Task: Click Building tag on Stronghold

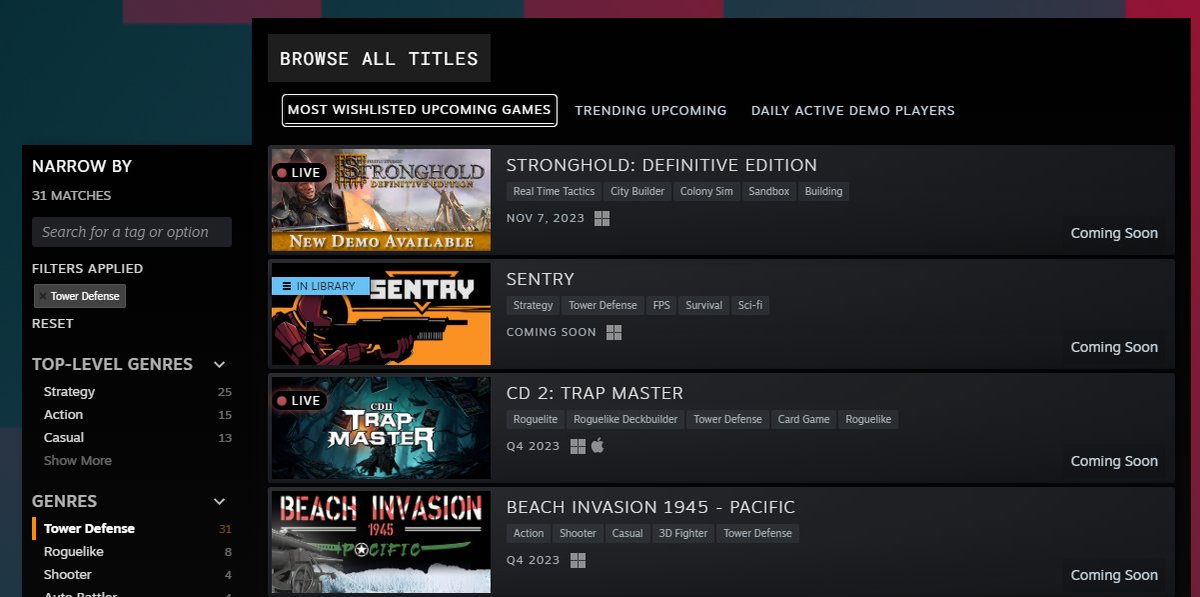Action: point(824,191)
